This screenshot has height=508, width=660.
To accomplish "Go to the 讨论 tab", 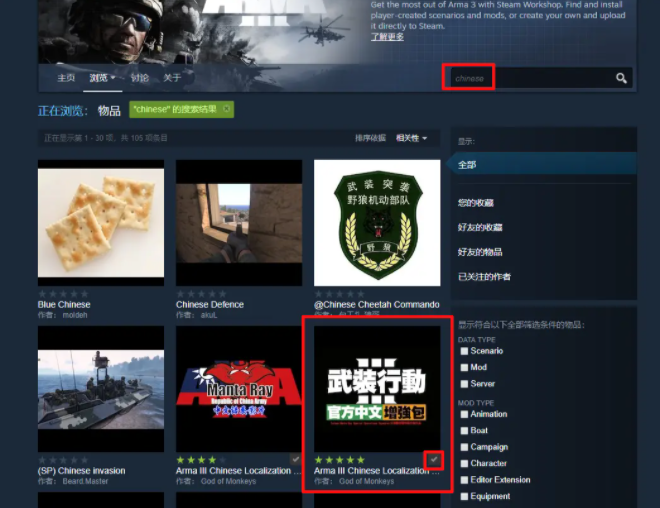I will coord(140,78).
